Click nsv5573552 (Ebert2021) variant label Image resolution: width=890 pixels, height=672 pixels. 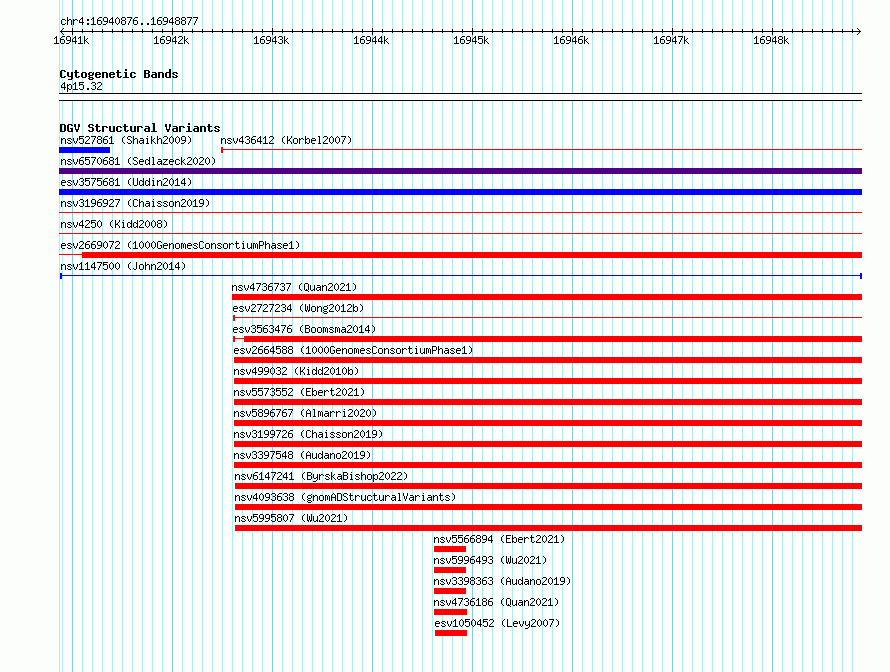click(299, 392)
